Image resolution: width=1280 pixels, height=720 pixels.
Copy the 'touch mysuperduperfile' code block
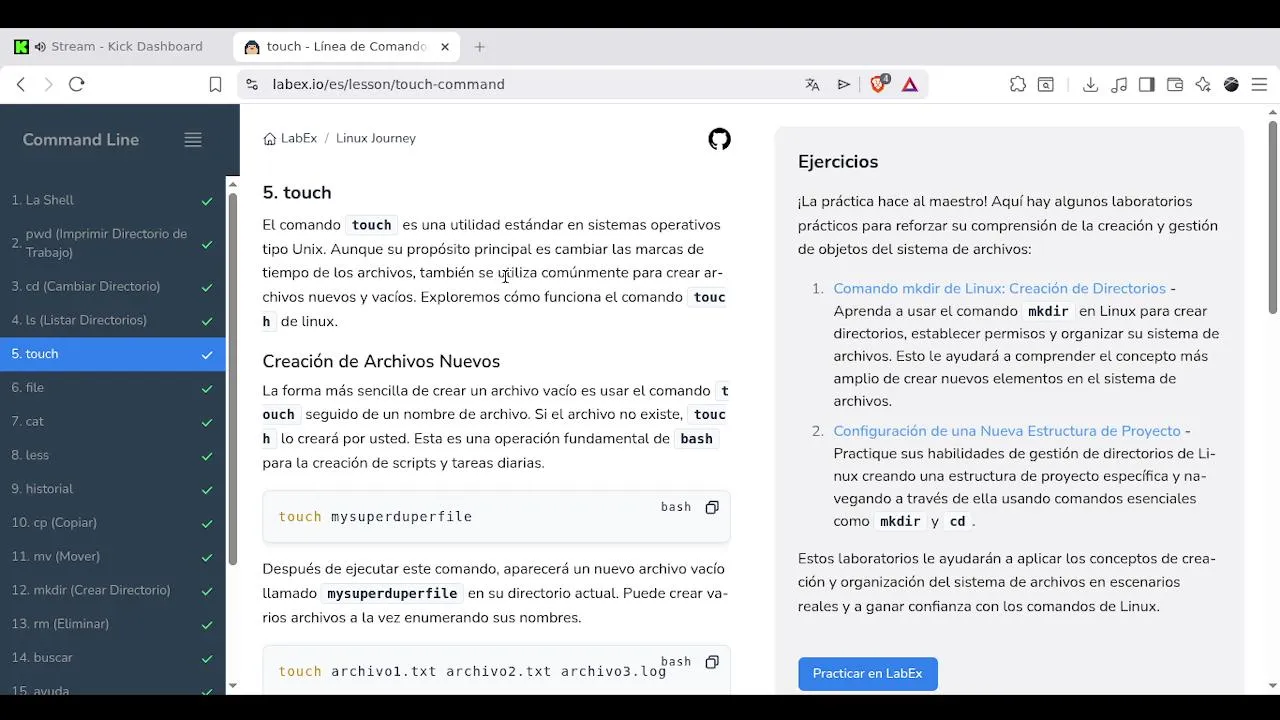[712, 507]
